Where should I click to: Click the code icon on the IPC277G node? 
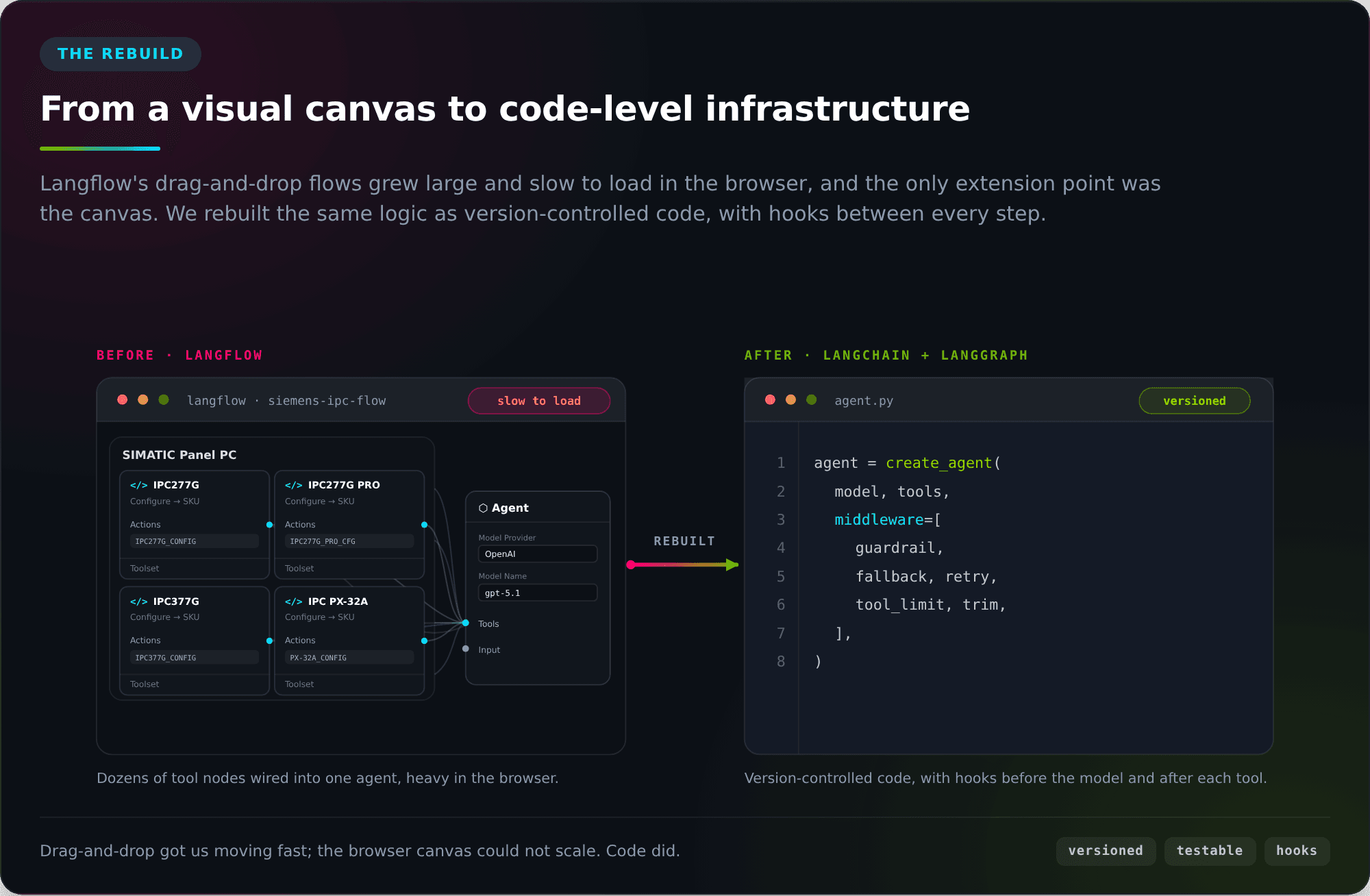[138, 485]
